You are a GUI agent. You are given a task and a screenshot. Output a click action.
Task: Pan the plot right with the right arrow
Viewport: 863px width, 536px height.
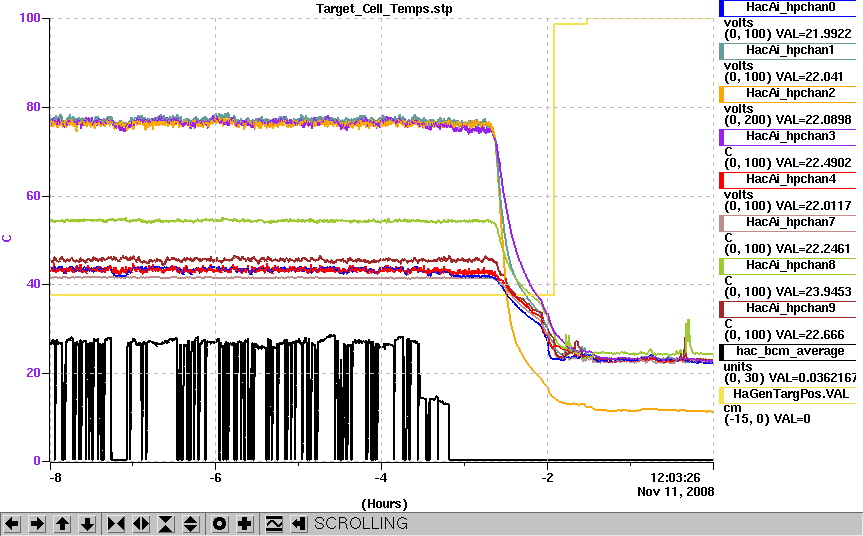37,523
